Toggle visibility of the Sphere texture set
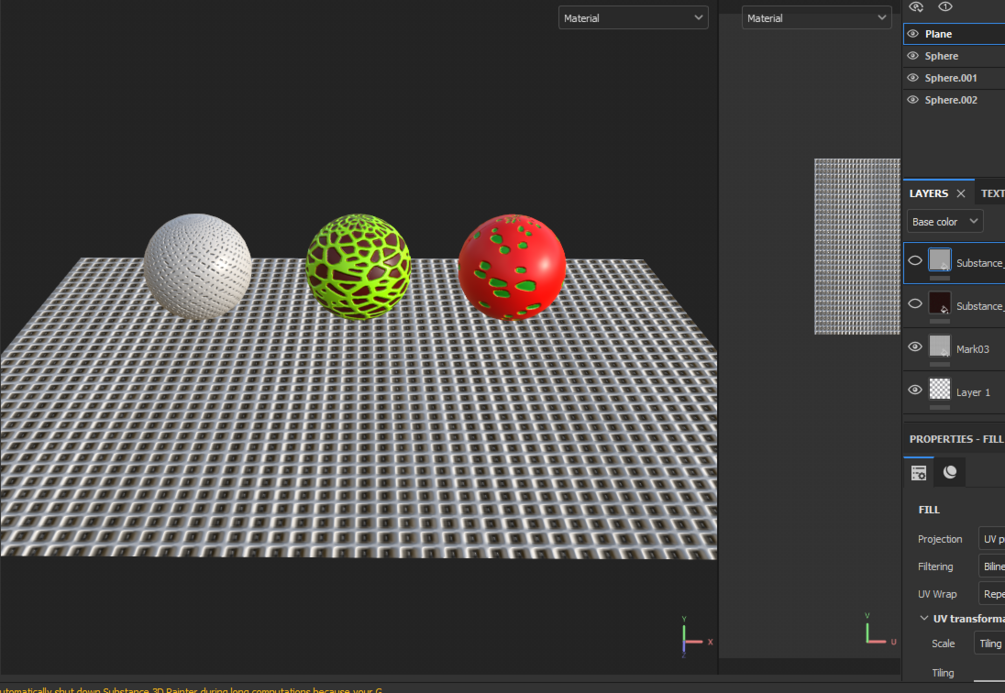1005x693 pixels. point(913,56)
